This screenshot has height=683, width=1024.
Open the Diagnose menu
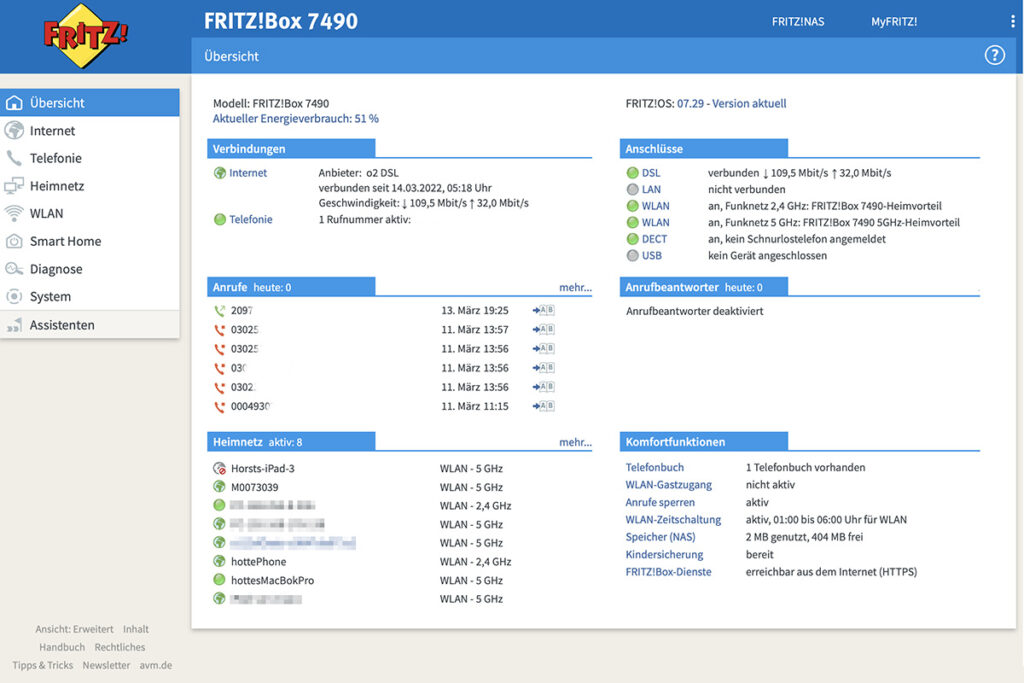90,269
